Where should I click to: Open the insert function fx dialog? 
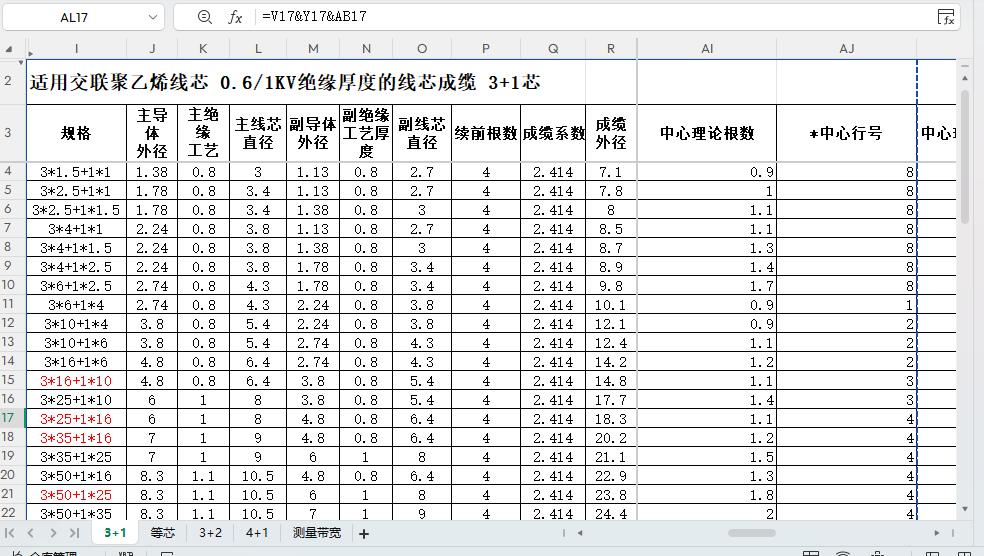pyautogui.click(x=236, y=17)
